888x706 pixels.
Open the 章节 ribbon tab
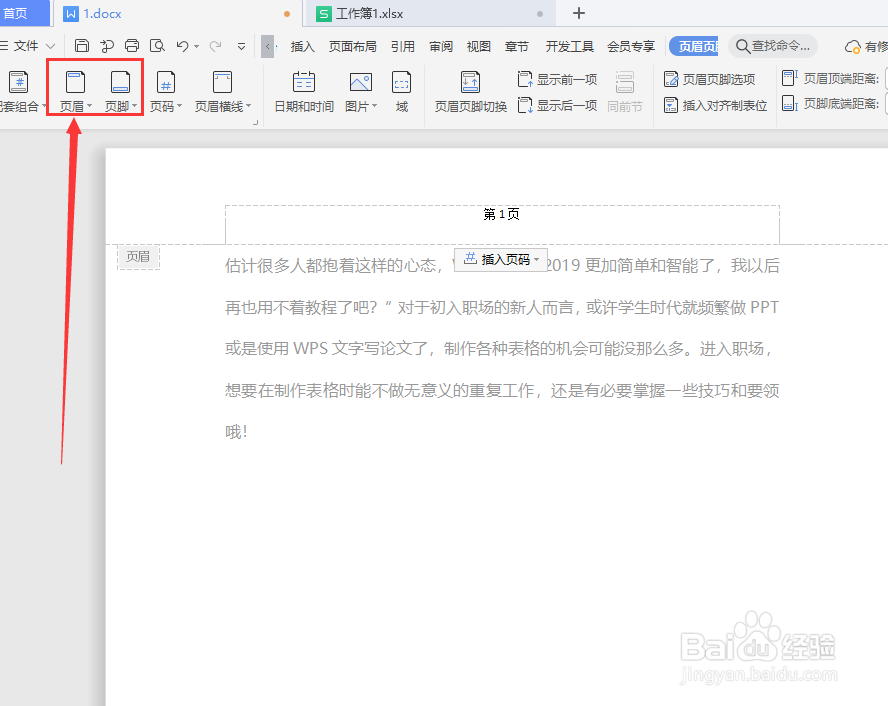[517, 45]
